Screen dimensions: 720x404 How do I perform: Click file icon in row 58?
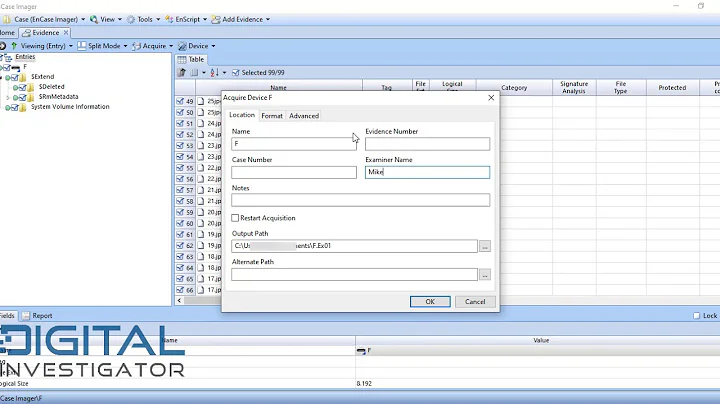click(x=201, y=201)
